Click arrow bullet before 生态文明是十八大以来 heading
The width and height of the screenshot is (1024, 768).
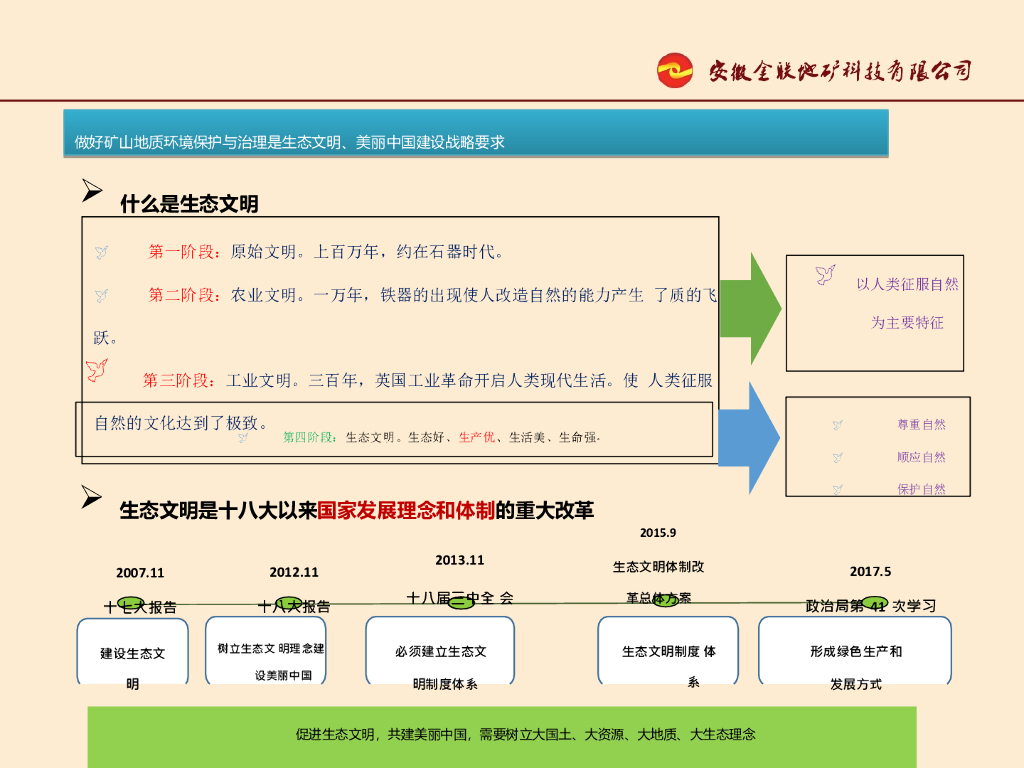(92, 497)
